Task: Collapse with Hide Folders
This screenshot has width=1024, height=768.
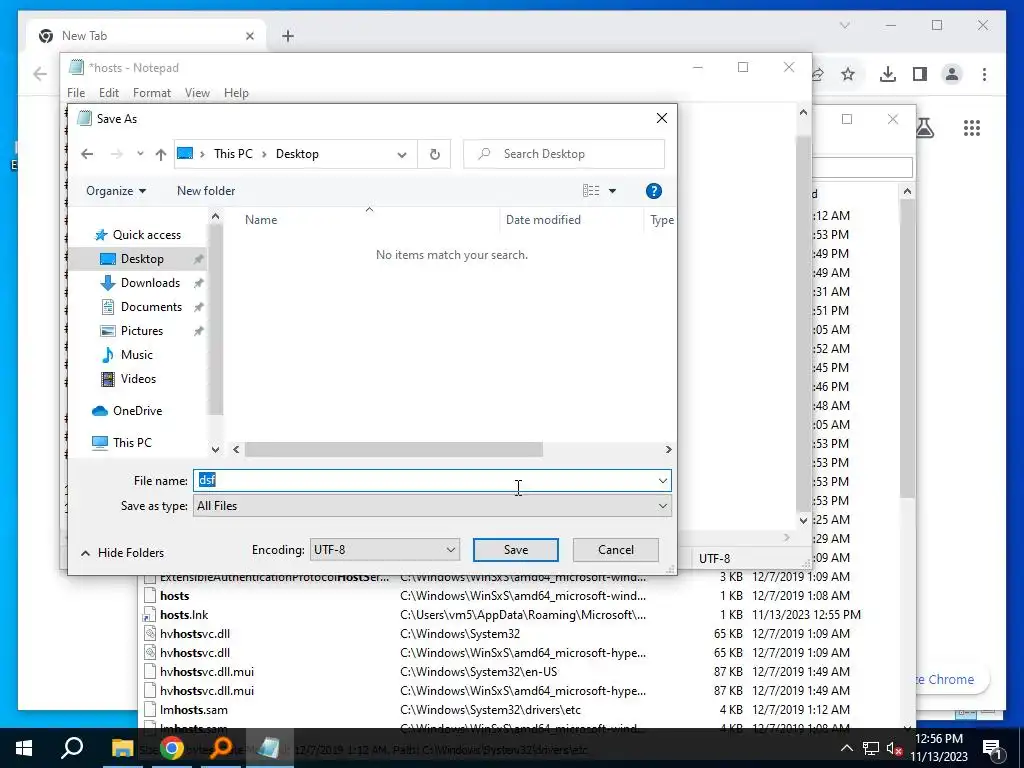Action: point(122,552)
